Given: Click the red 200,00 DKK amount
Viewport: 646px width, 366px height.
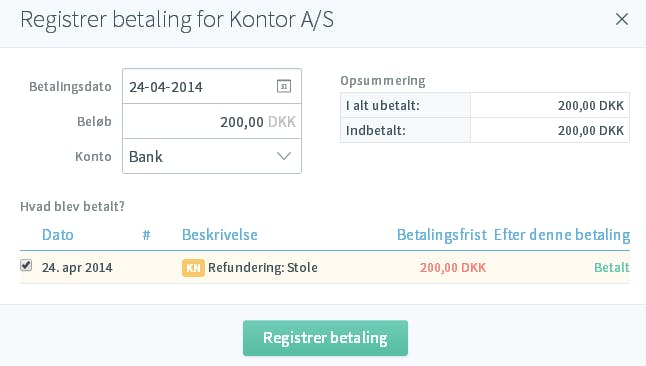Looking at the screenshot, I should (x=453, y=268).
